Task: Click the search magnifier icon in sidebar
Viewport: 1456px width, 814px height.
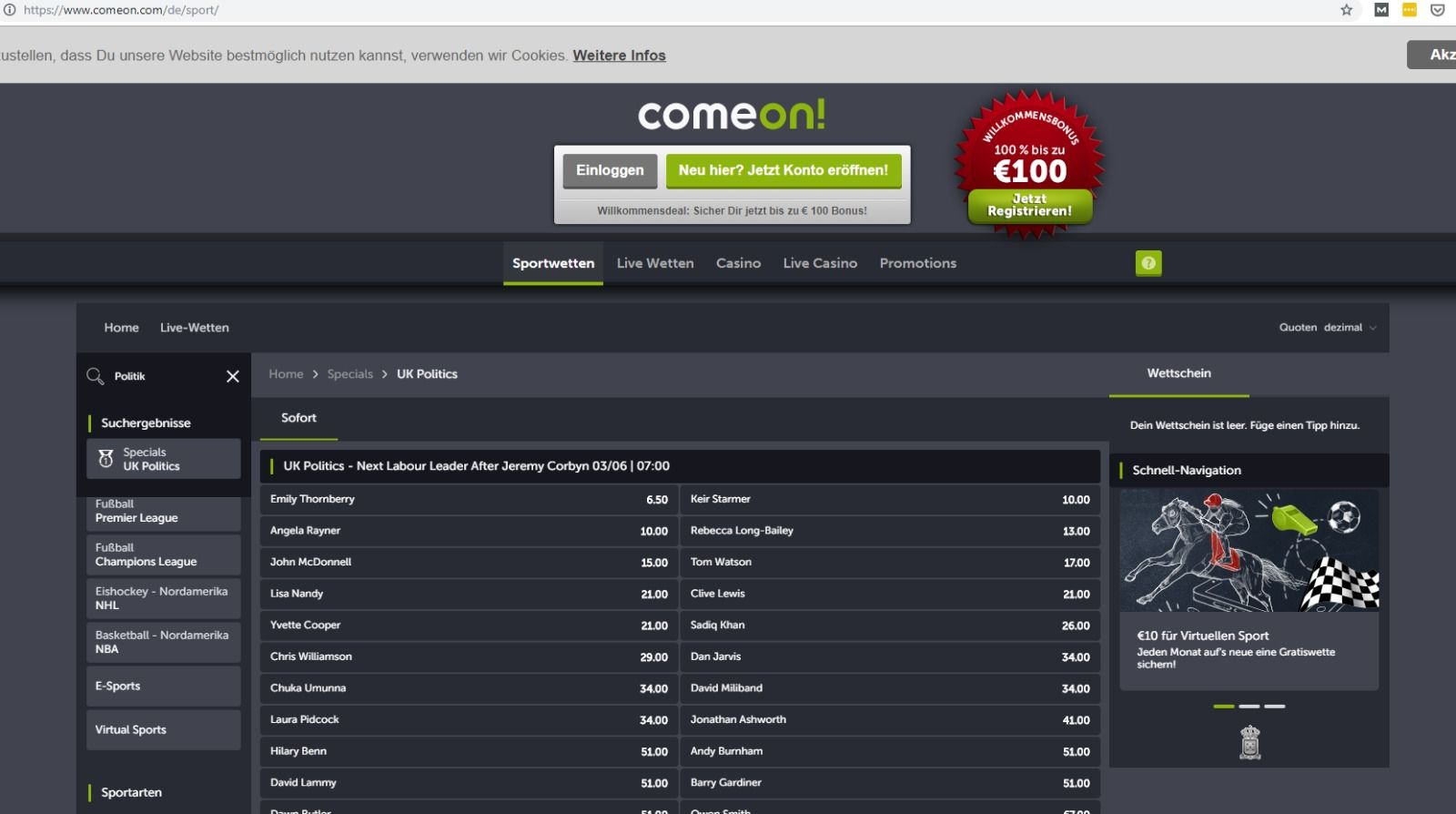Action: point(95,376)
